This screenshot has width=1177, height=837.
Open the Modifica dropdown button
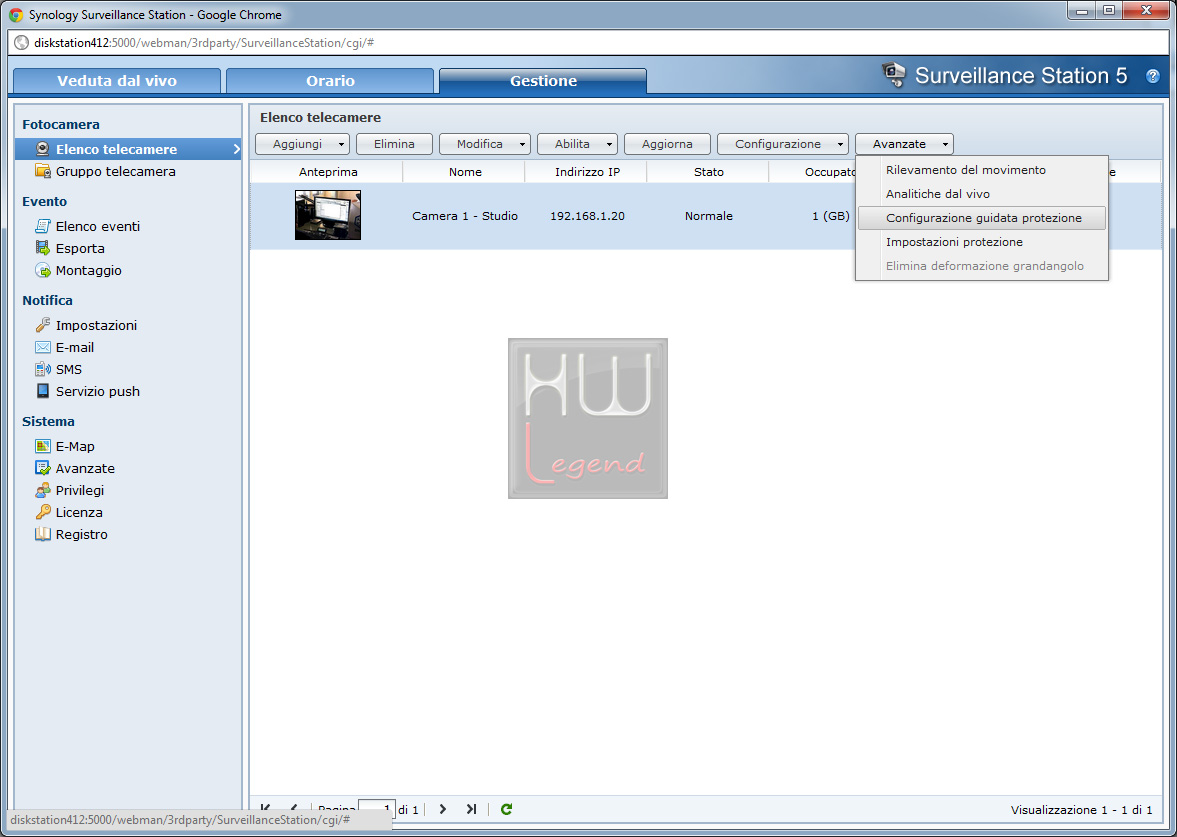coord(485,143)
